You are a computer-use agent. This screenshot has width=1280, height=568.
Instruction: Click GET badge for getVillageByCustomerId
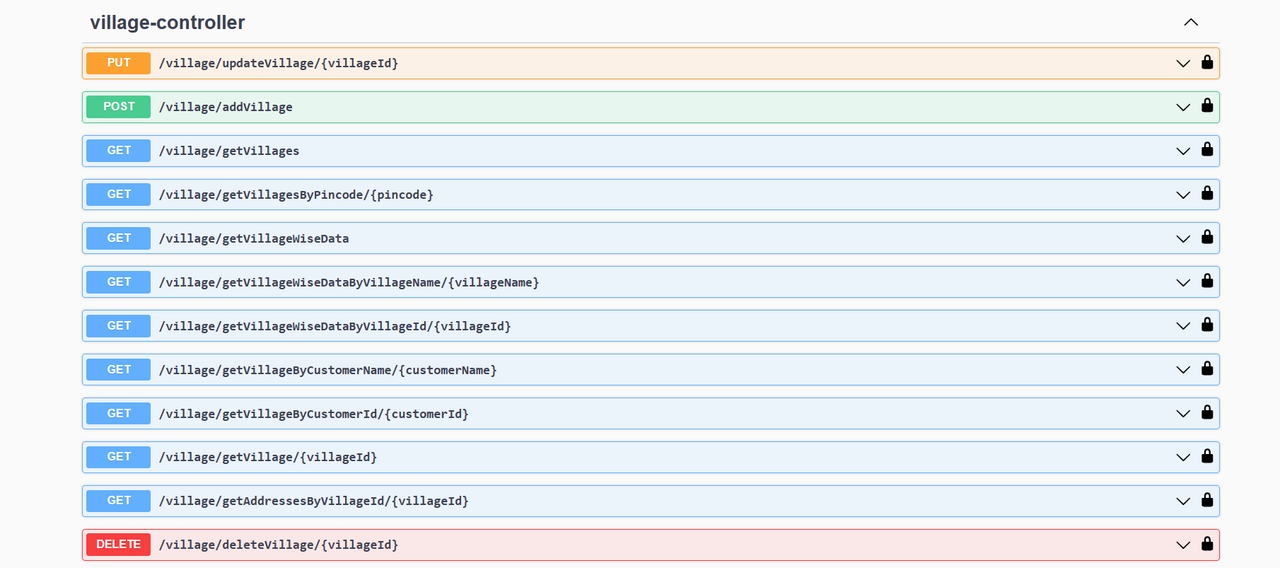118,413
